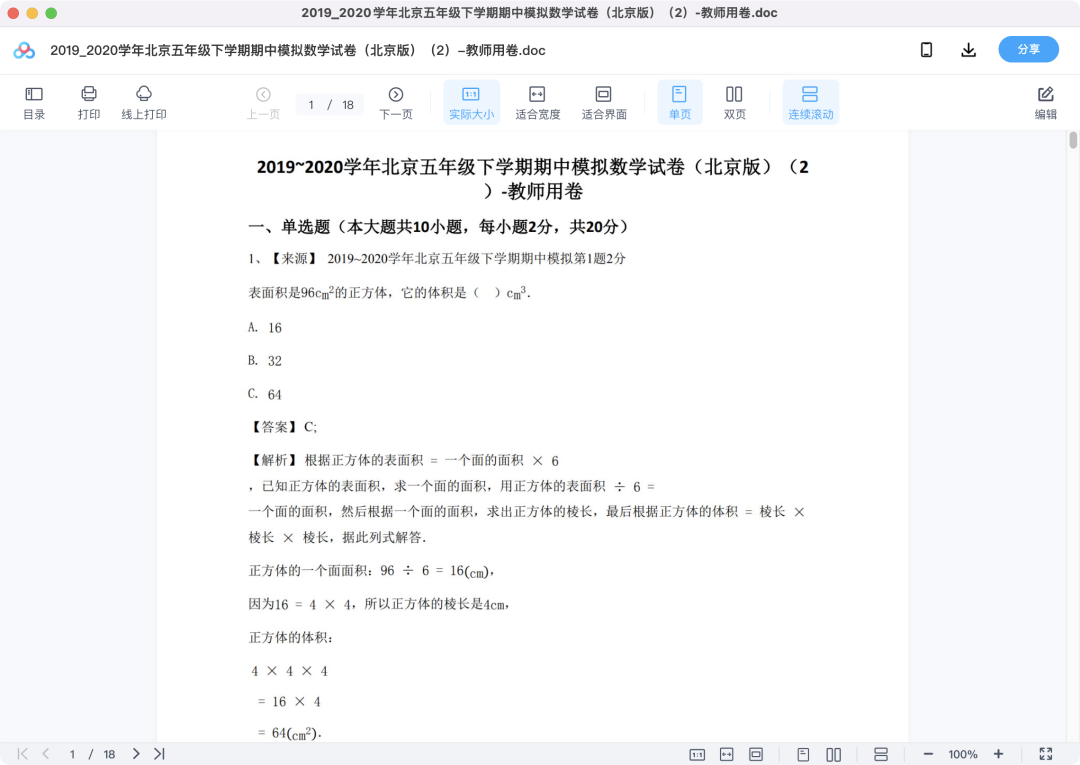Click the line 正方体的体积：
1080x765 pixels.
[x=291, y=638]
